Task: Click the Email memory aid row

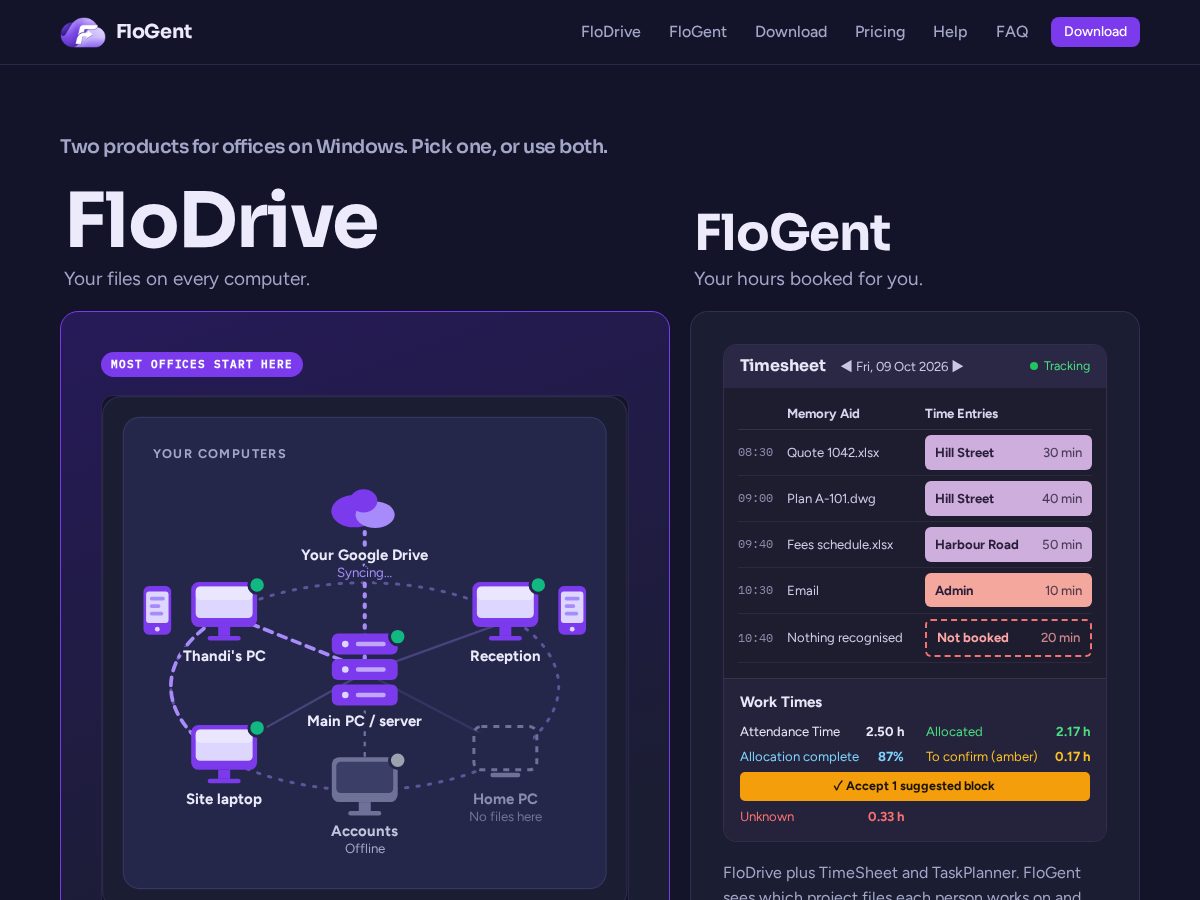Action: point(803,590)
